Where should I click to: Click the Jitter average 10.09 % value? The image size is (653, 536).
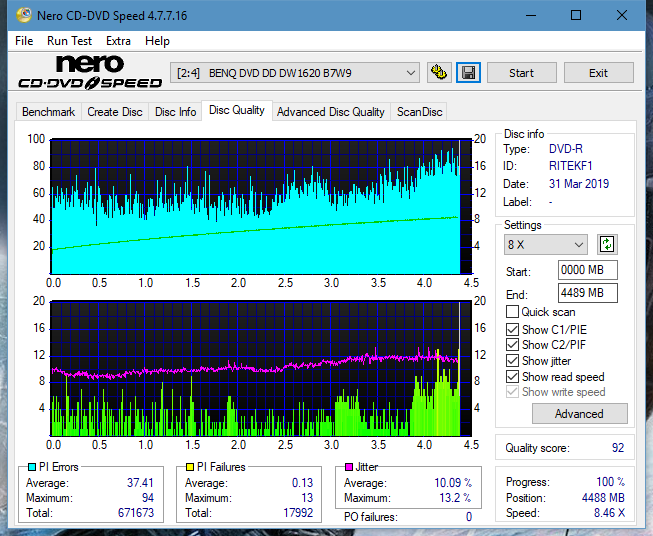[453, 483]
